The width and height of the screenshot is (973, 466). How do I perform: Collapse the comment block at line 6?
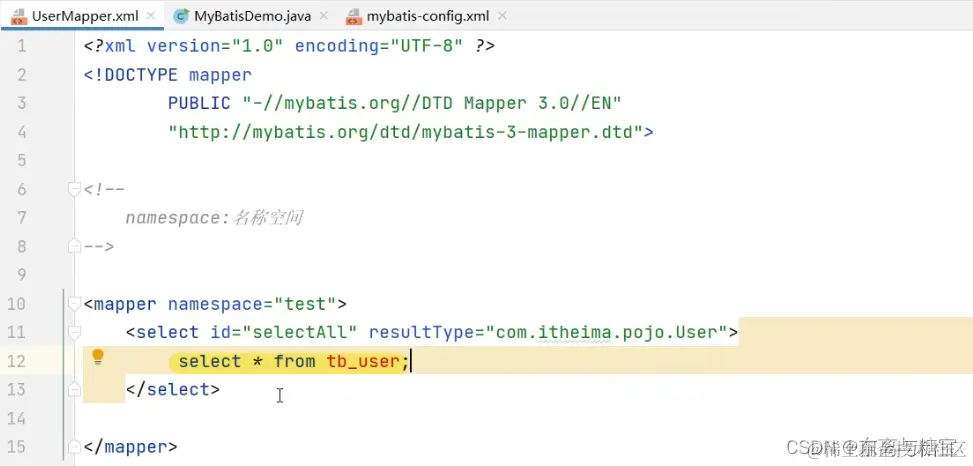pyautogui.click(x=74, y=189)
